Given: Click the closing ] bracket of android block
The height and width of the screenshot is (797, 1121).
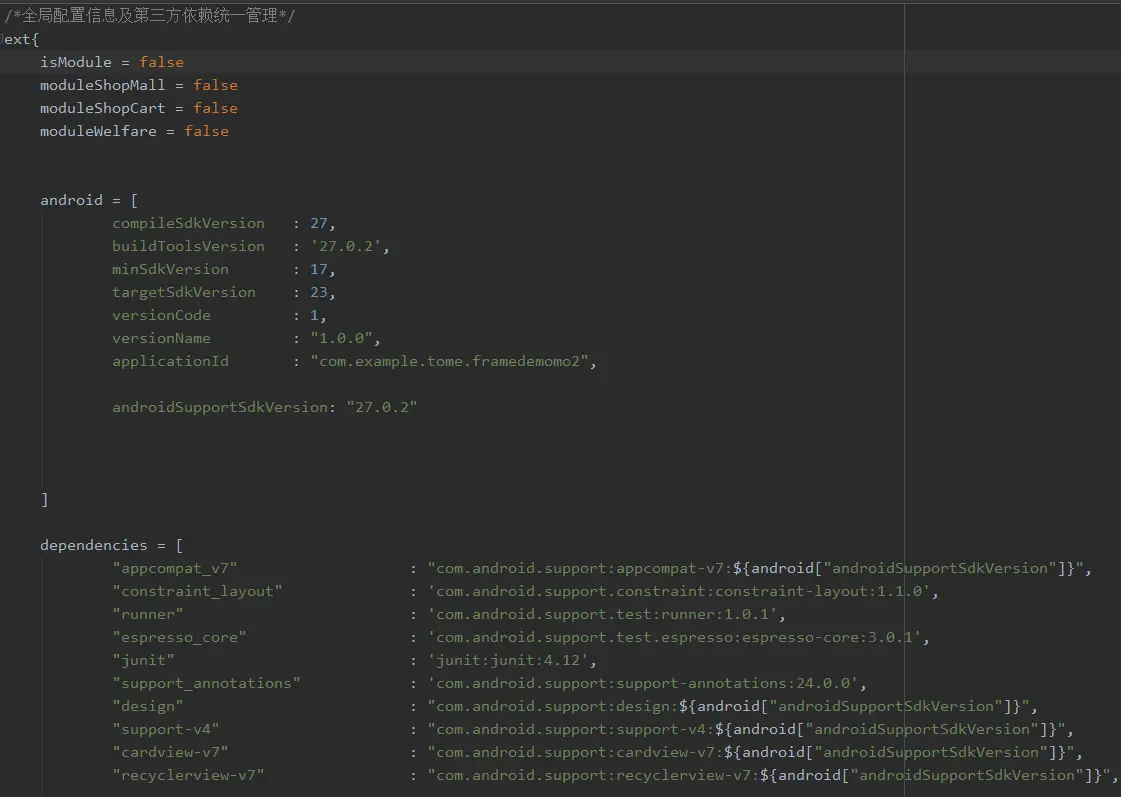Looking at the screenshot, I should 44,499.
